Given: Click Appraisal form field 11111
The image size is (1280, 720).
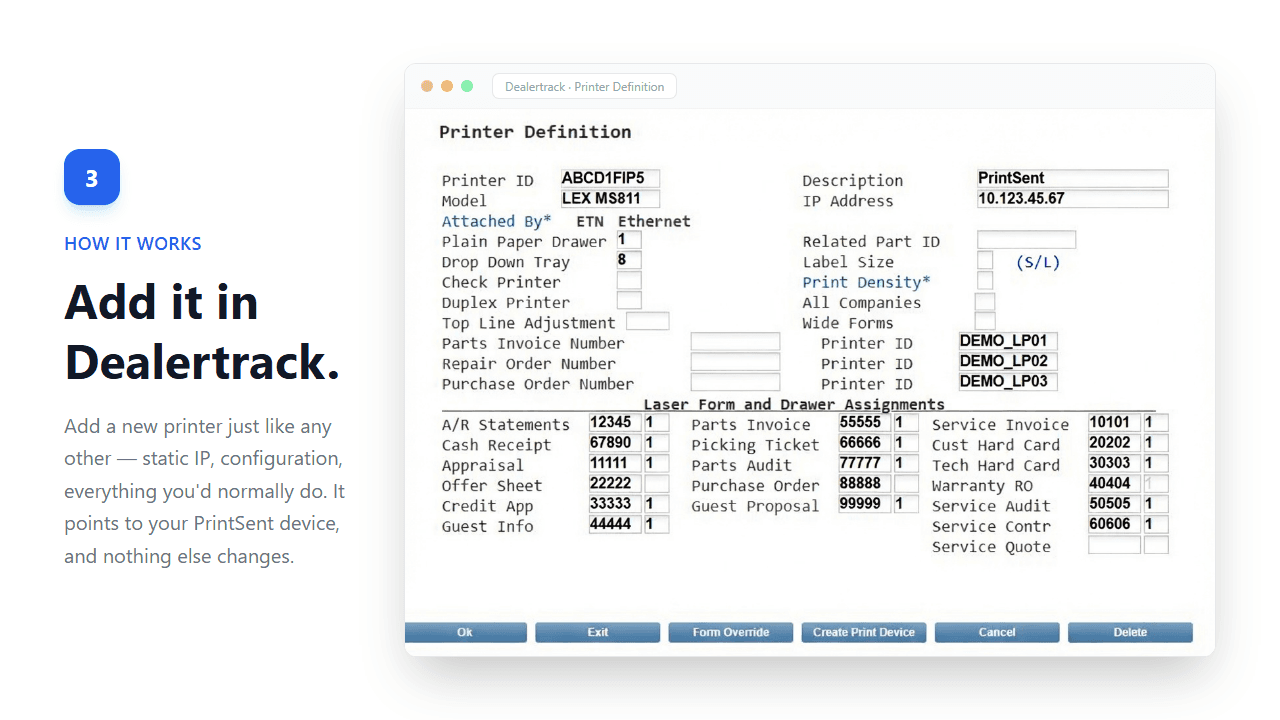Looking at the screenshot, I should [615, 464].
